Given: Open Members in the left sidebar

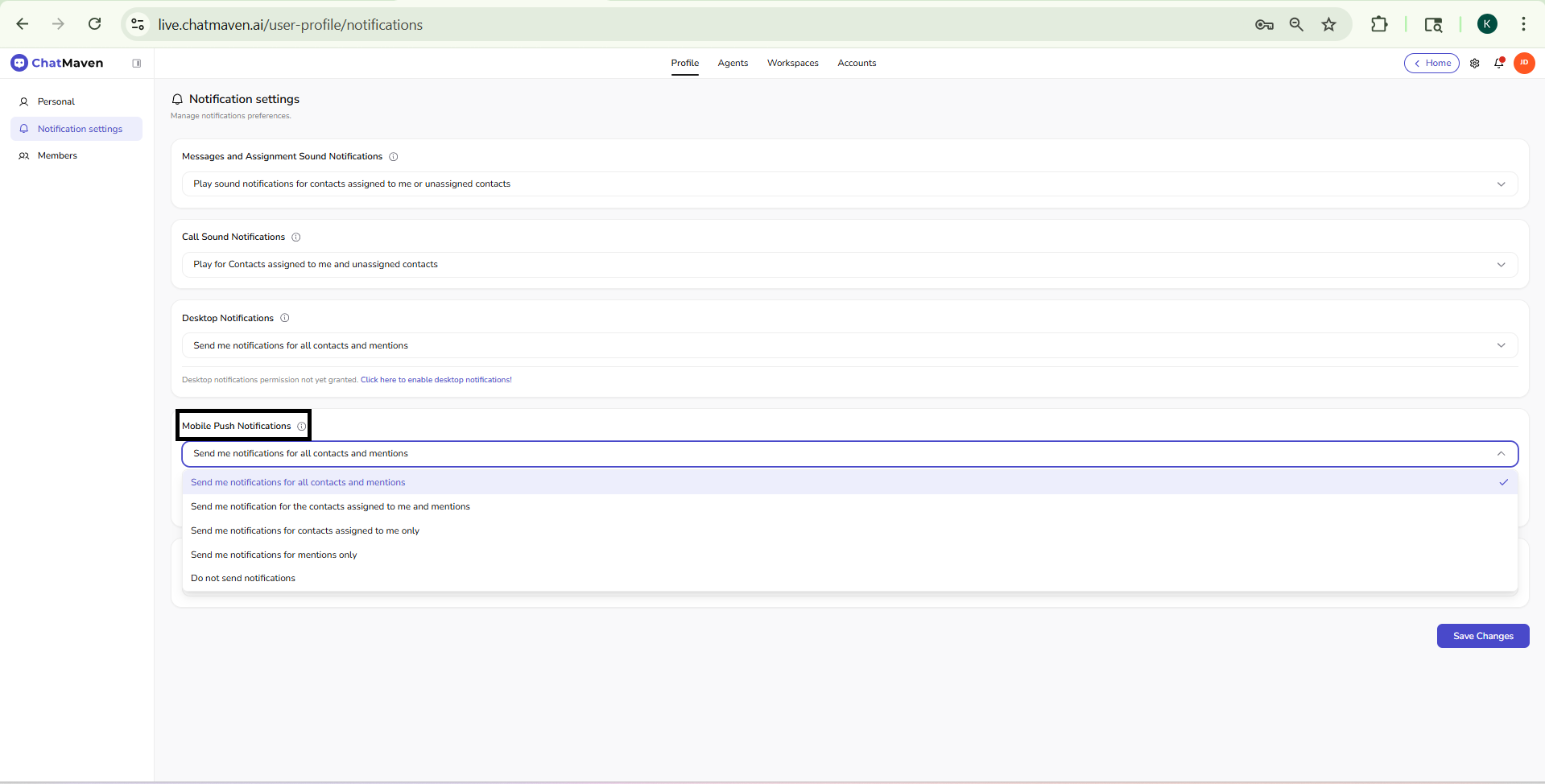Looking at the screenshot, I should point(57,156).
